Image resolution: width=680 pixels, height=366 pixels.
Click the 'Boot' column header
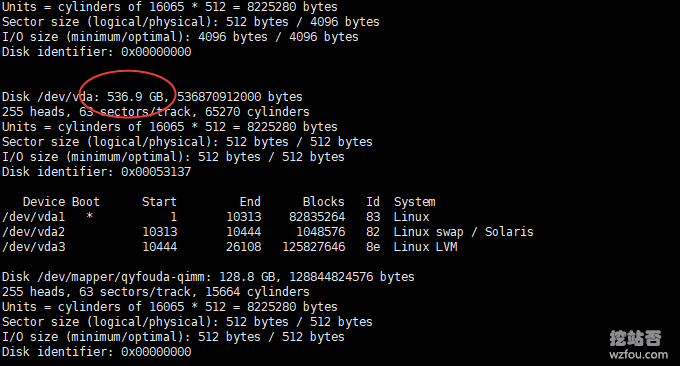pos(85,202)
